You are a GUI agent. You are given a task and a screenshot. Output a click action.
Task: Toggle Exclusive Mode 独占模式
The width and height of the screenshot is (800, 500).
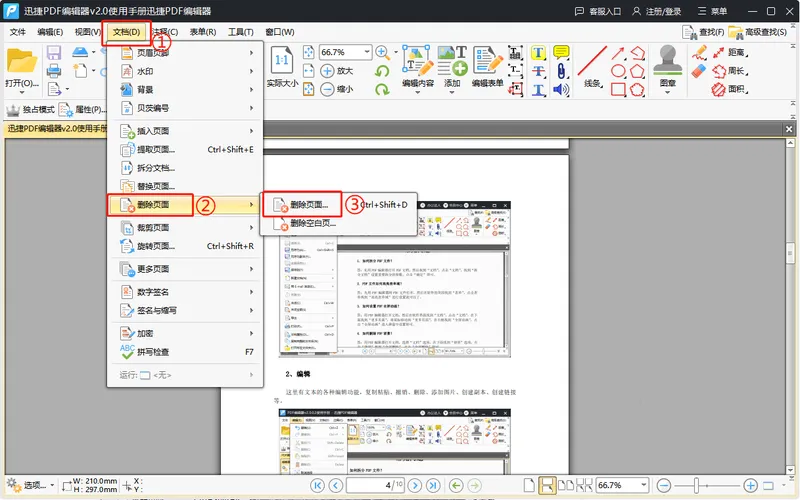point(30,109)
